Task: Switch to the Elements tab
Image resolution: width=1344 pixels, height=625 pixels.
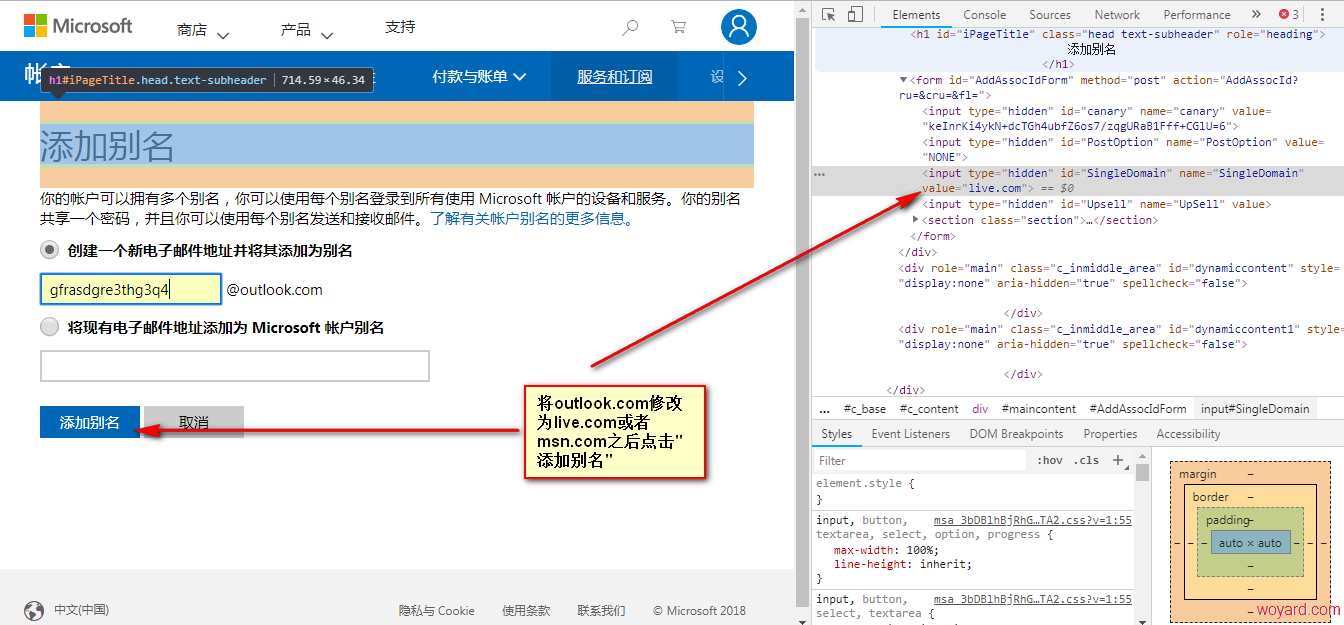Action: (916, 14)
